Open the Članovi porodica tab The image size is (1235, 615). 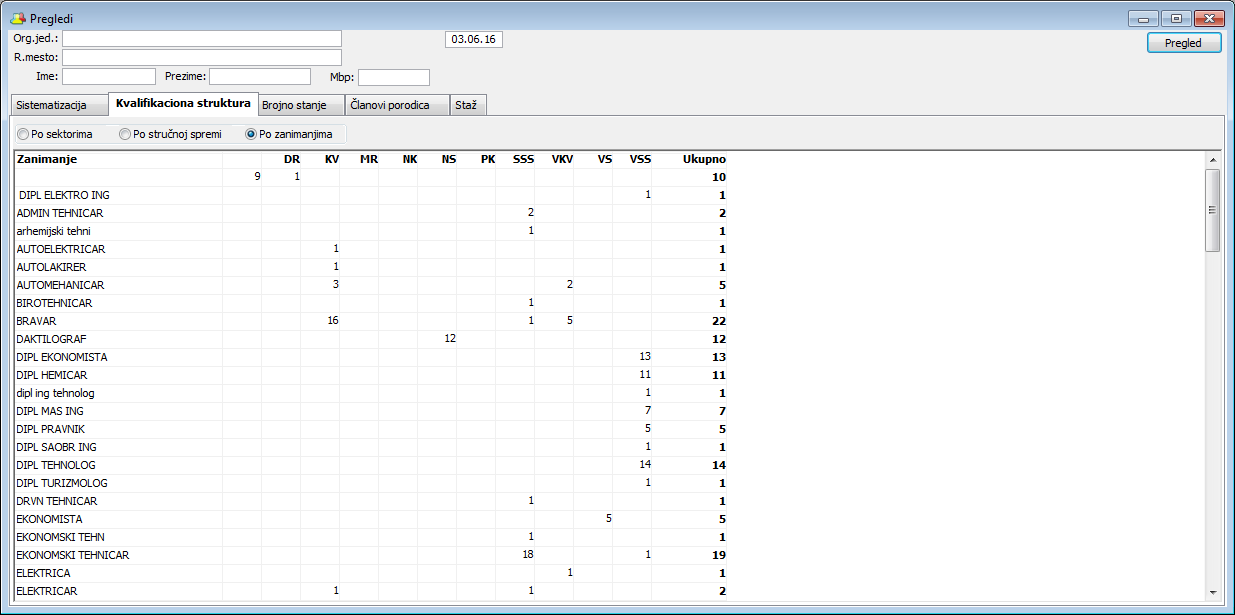pos(397,106)
